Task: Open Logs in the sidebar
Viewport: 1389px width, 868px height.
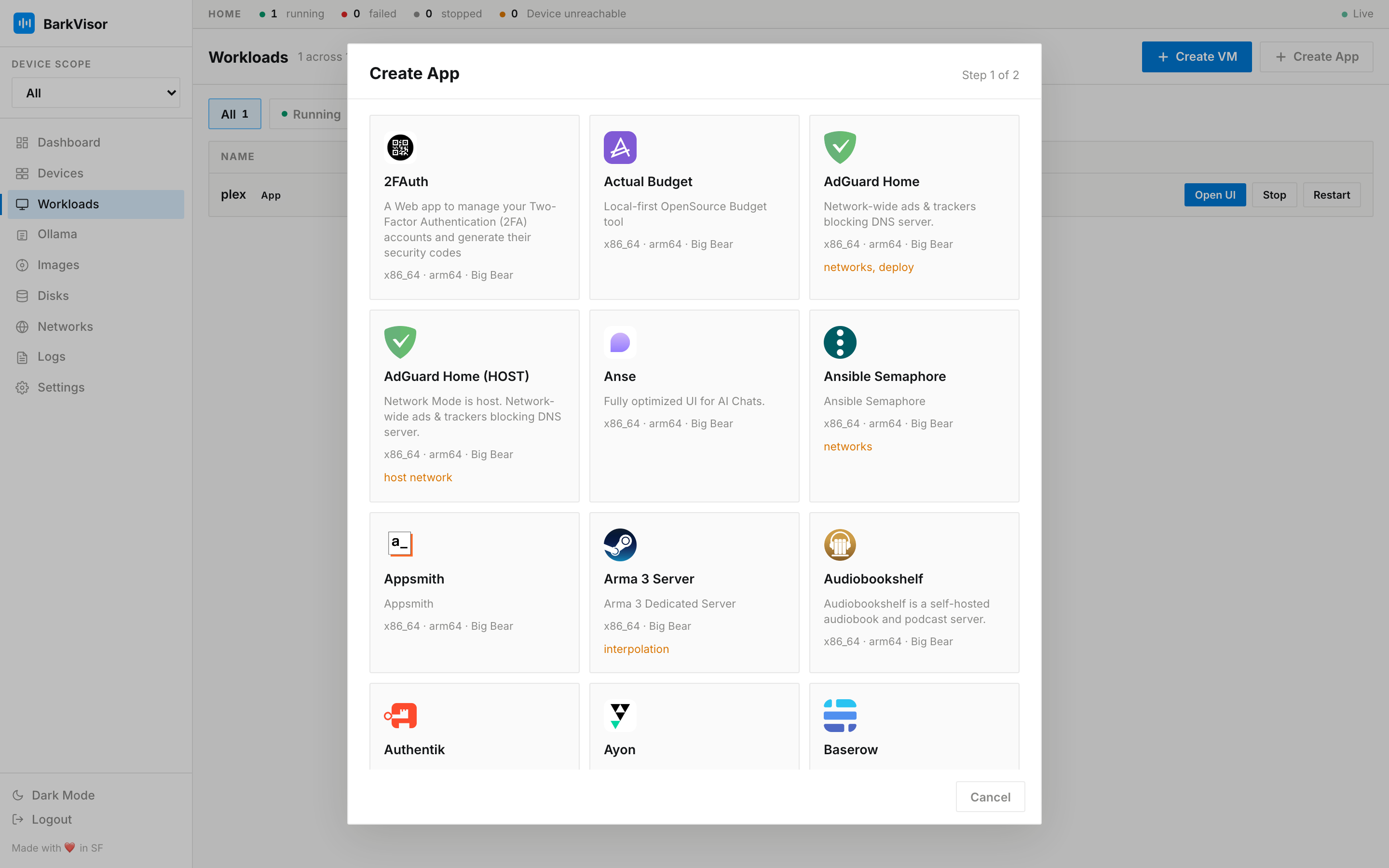Action: tap(96, 356)
